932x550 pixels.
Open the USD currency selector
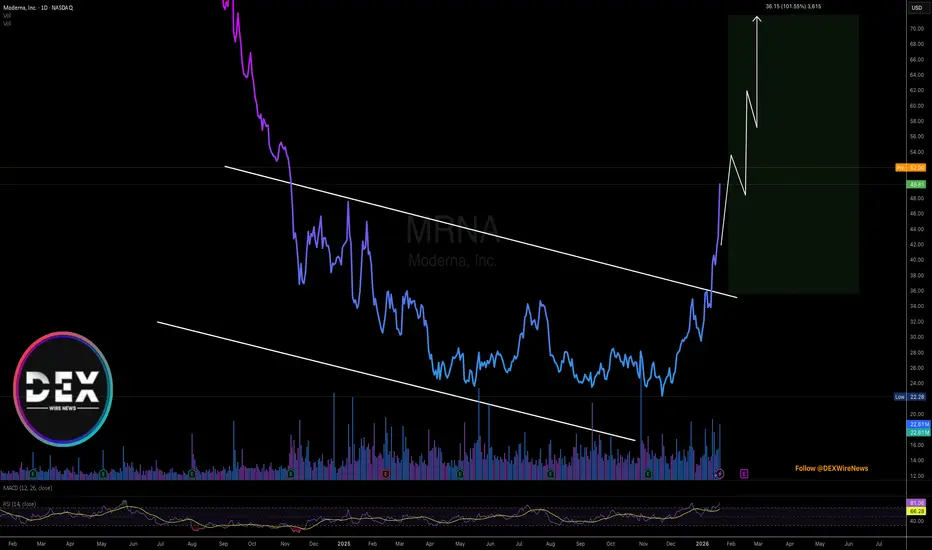917,8
